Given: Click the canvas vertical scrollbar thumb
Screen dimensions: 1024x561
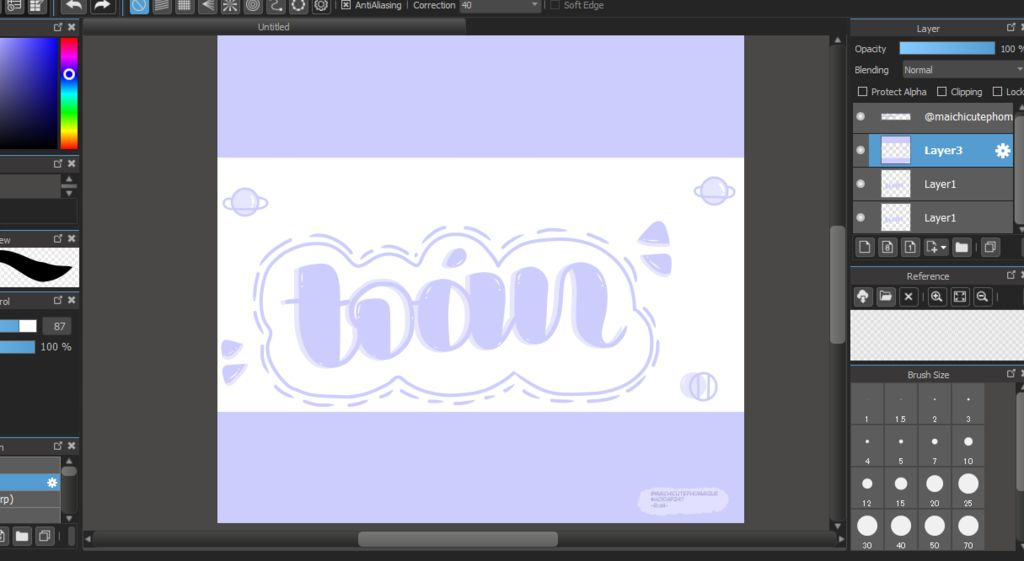Looking at the screenshot, I should pos(838,284).
